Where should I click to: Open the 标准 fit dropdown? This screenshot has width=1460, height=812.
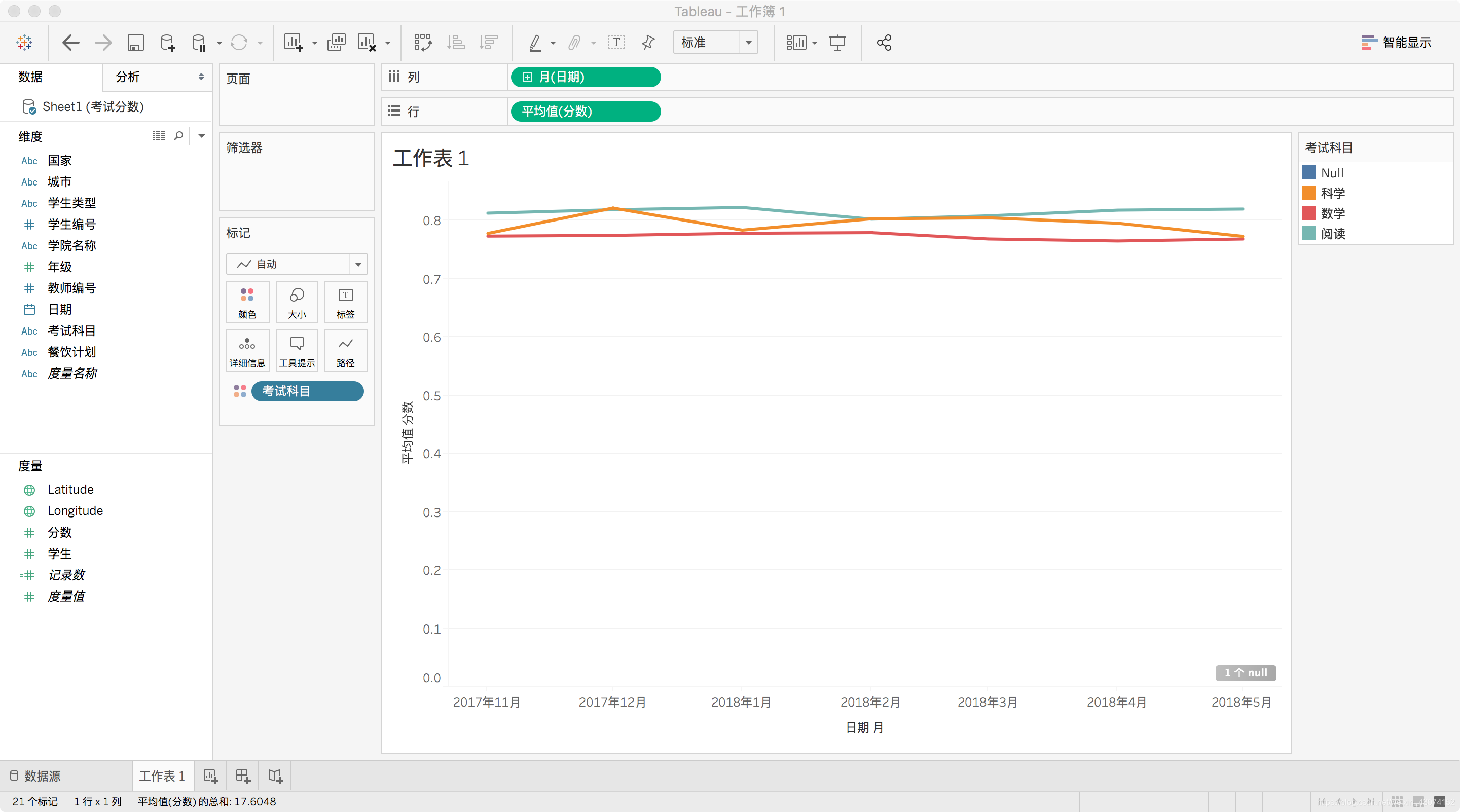point(749,43)
